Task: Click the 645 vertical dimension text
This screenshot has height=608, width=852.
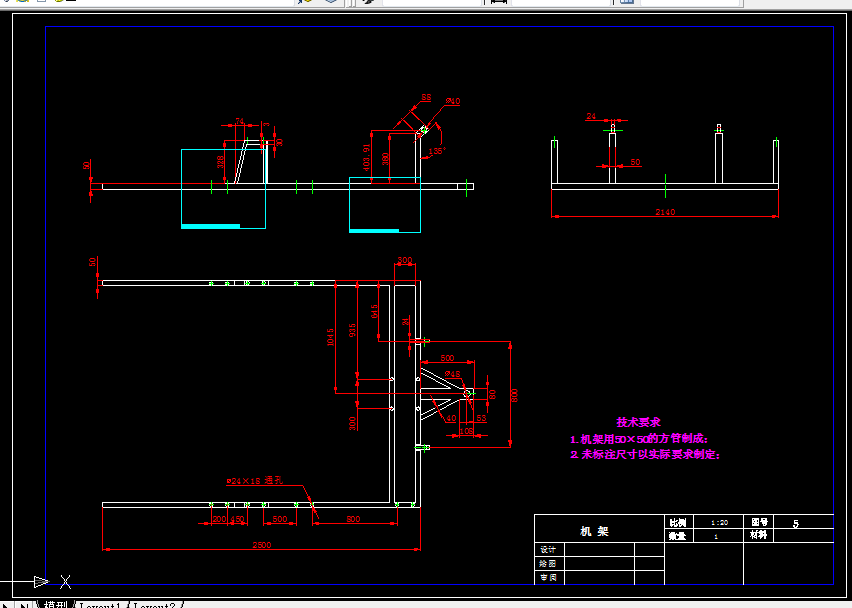Action: point(374,311)
